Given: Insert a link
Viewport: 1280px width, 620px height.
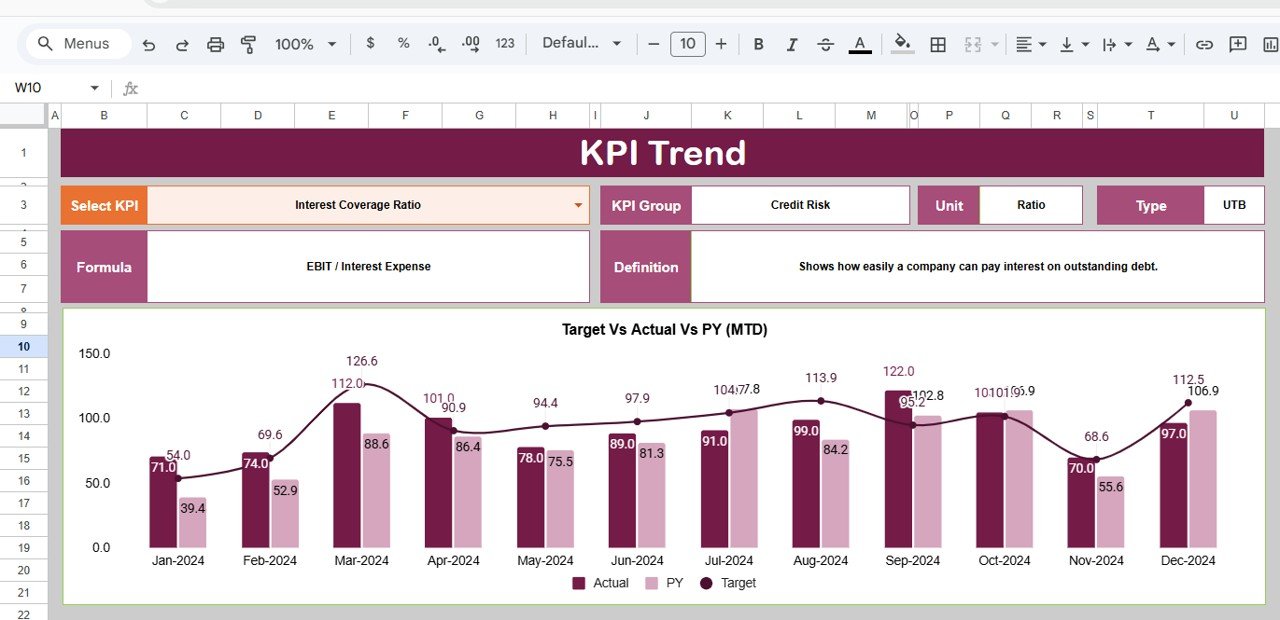Looking at the screenshot, I should point(1204,44).
